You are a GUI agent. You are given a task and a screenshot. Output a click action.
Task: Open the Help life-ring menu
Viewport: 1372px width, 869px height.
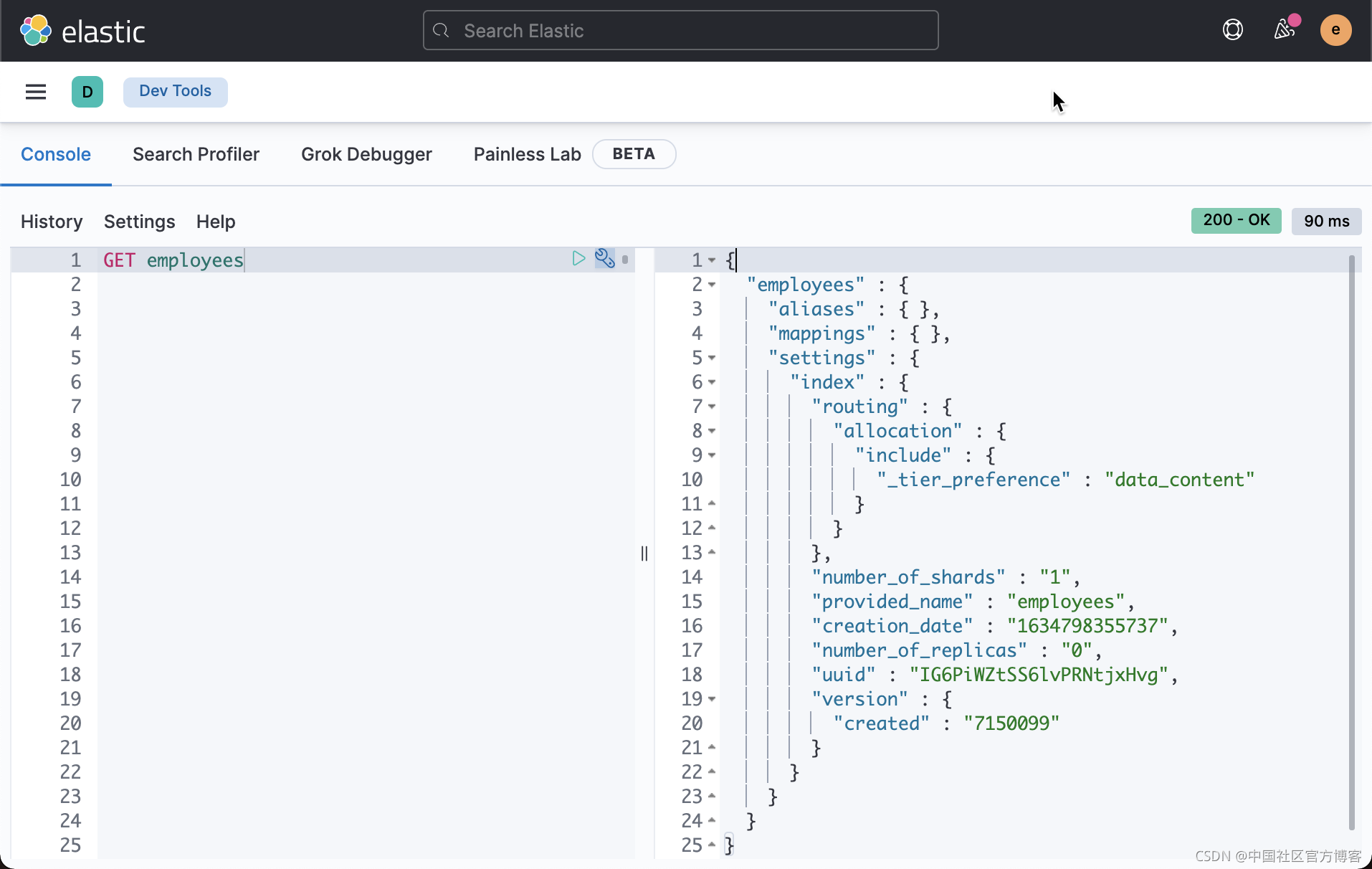[x=1233, y=29]
